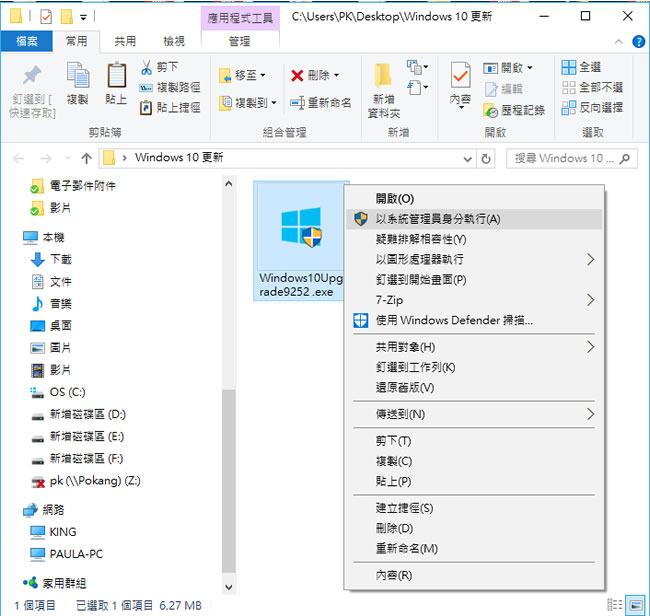
Task: Switch to the Home (常用) tab
Action: pyautogui.click(x=76, y=41)
